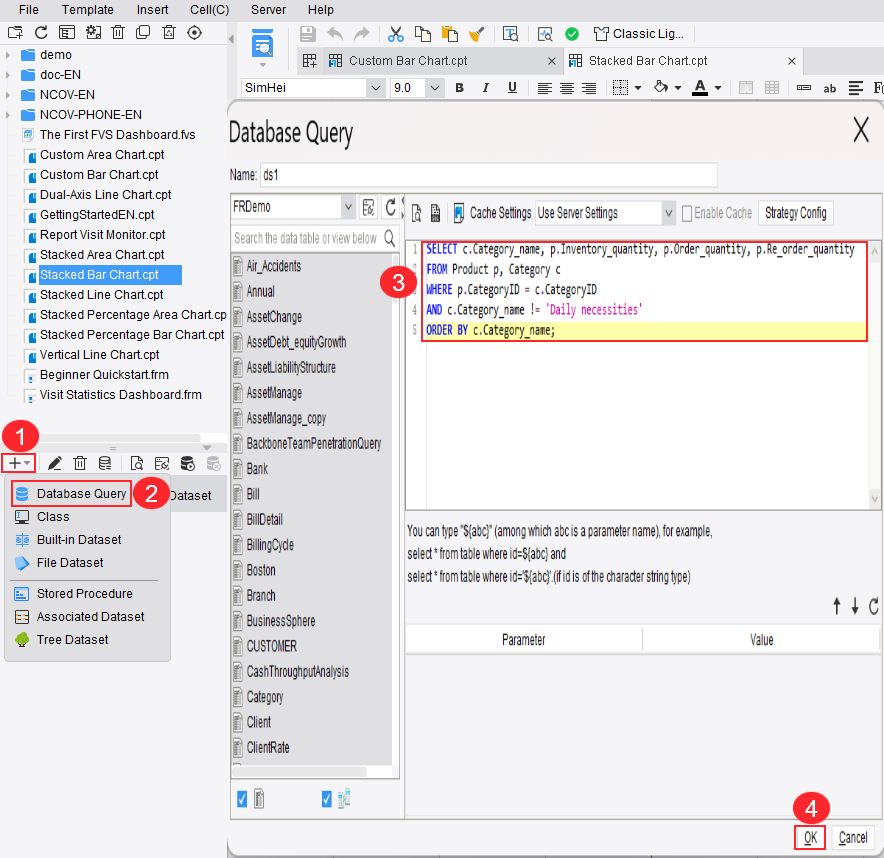Click the add worksheet grid icon
The image size is (884, 858).
[x=310, y=61]
